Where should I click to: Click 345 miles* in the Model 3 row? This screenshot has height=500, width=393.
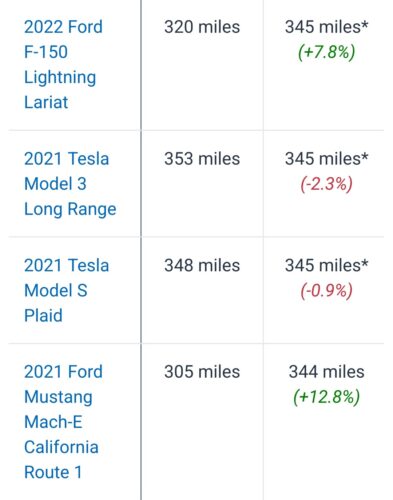click(x=327, y=159)
